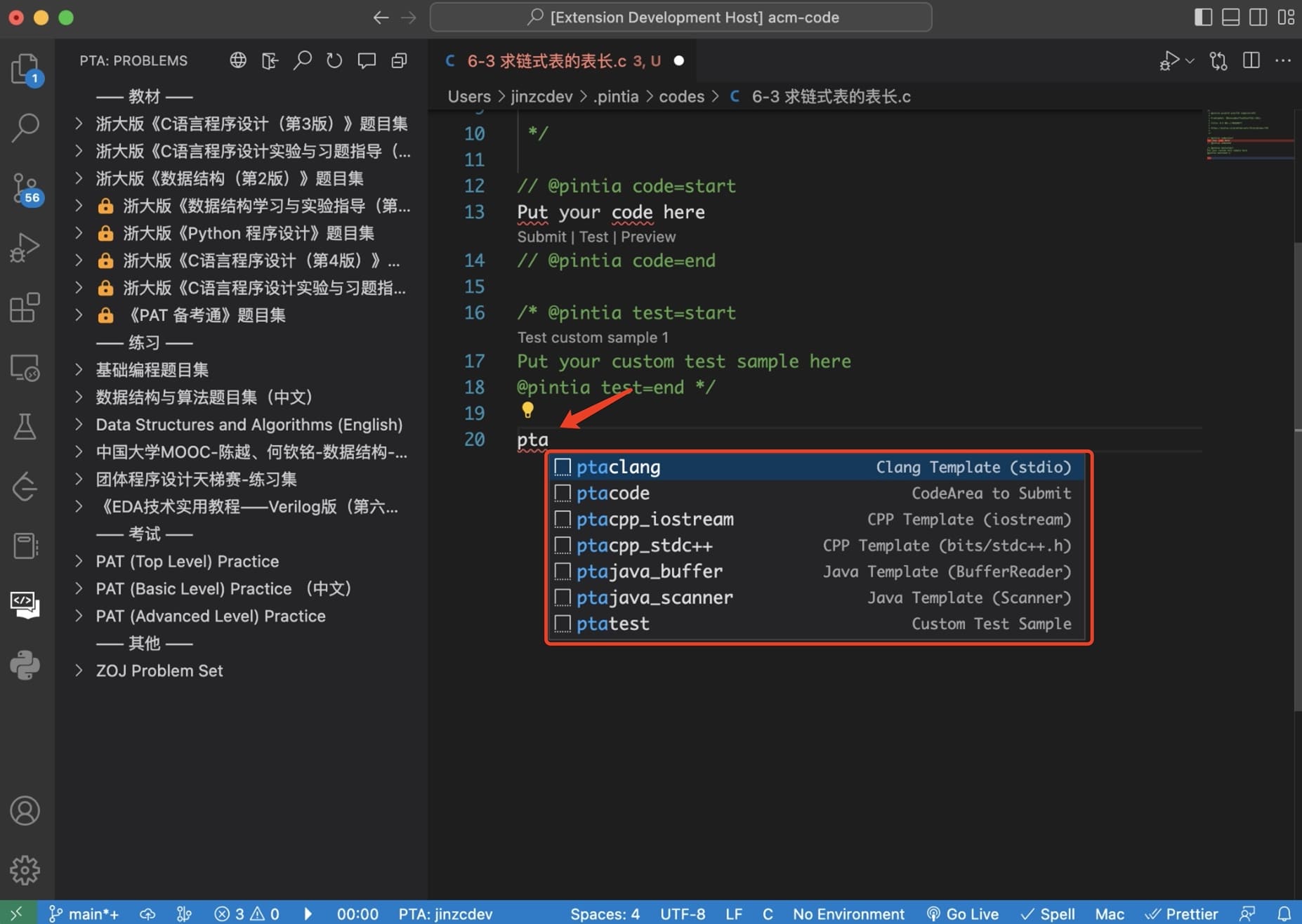Open editor More Actions ellipsis menu
Image resolution: width=1302 pixels, height=924 pixels.
[x=1283, y=60]
